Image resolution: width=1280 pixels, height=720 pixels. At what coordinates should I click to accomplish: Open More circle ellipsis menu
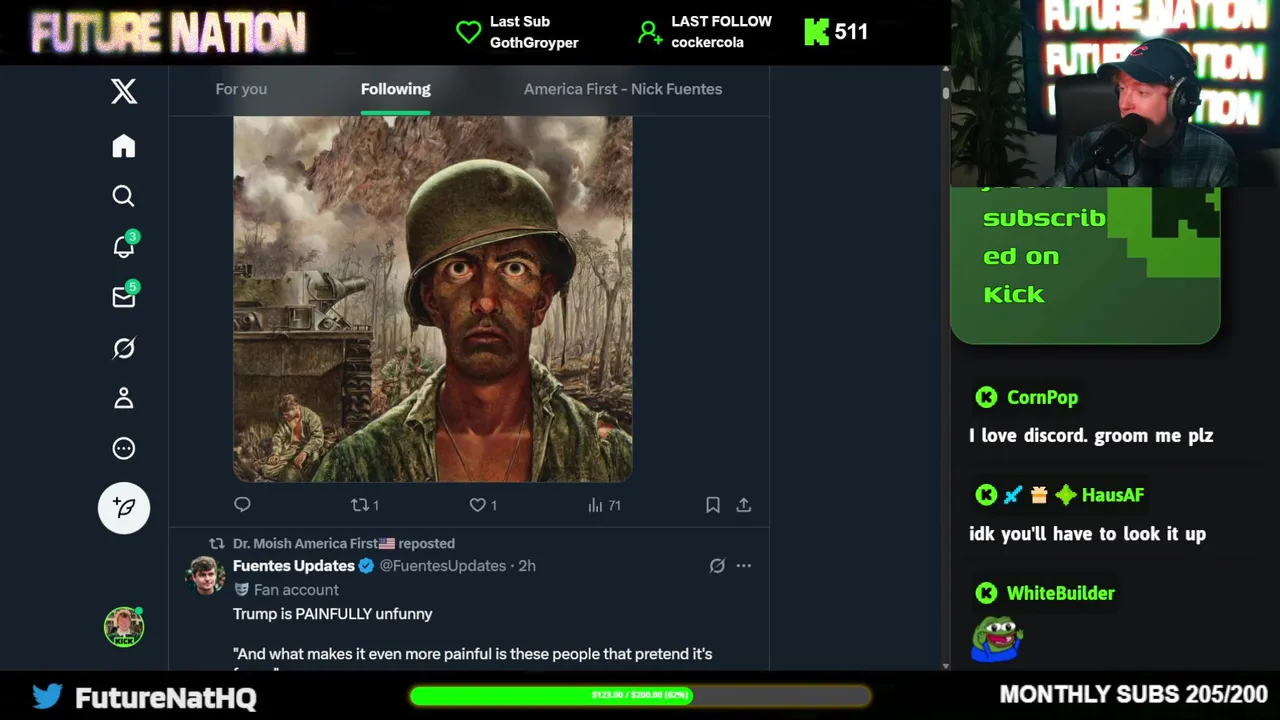(124, 448)
